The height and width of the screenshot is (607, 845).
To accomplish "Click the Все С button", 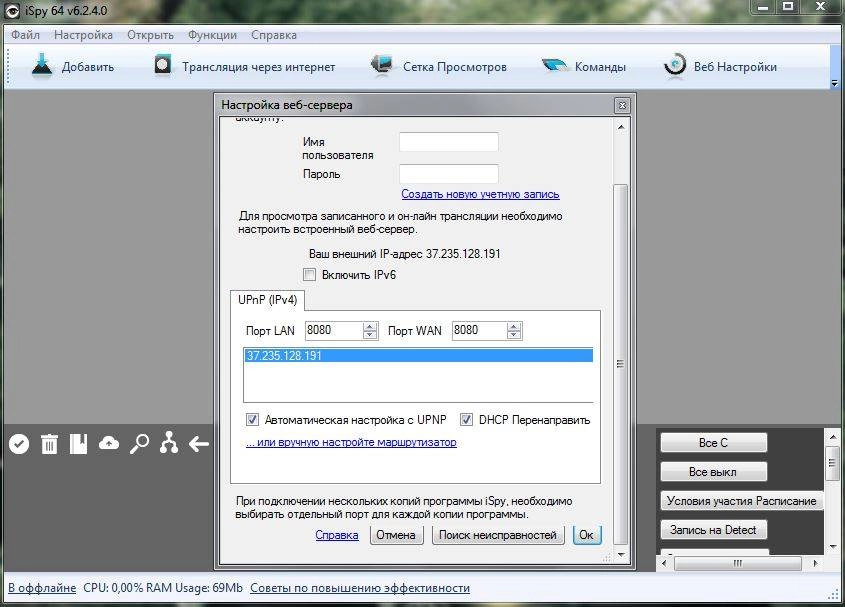I will tap(714, 443).
